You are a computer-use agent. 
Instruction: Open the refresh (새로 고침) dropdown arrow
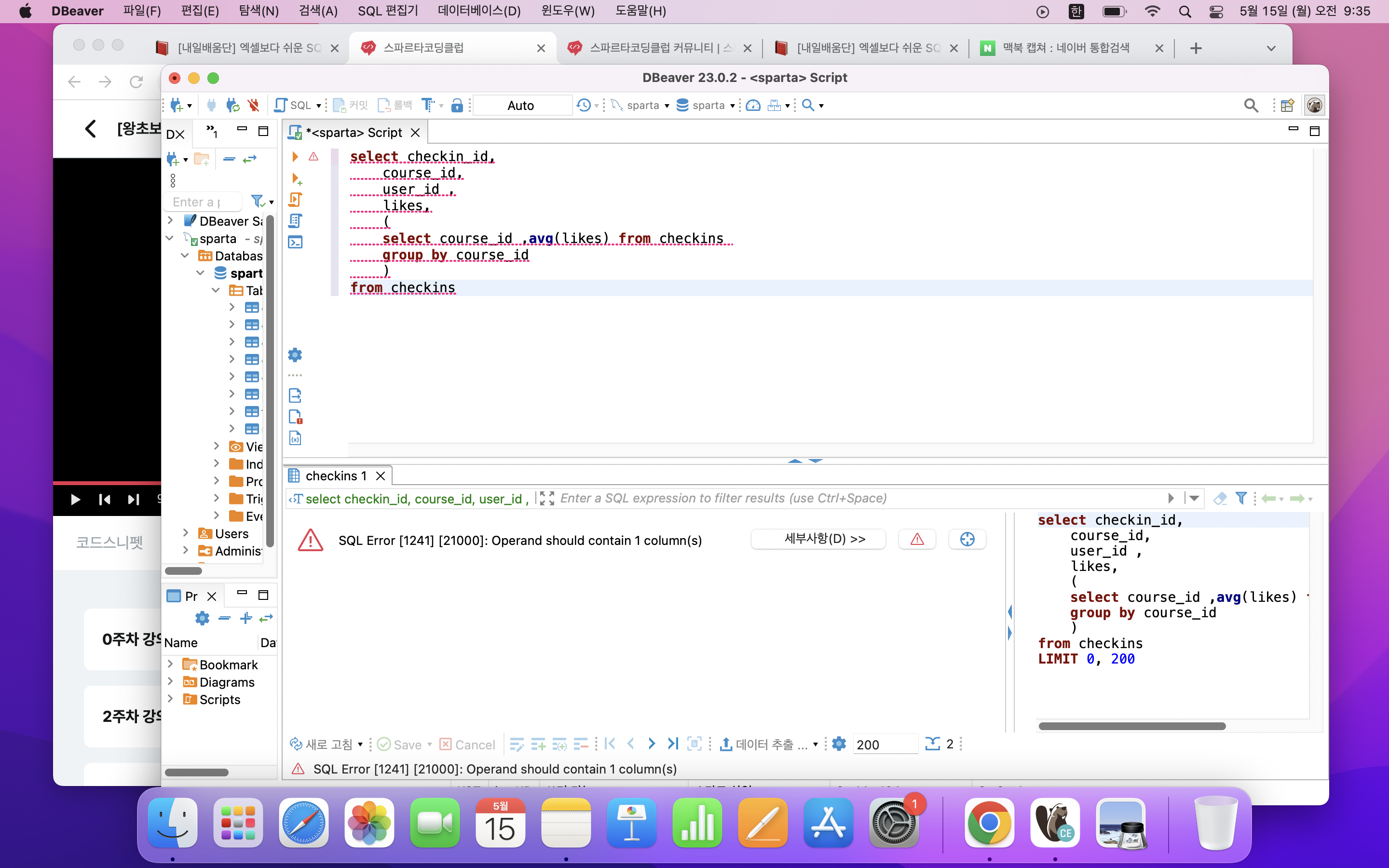point(360,745)
